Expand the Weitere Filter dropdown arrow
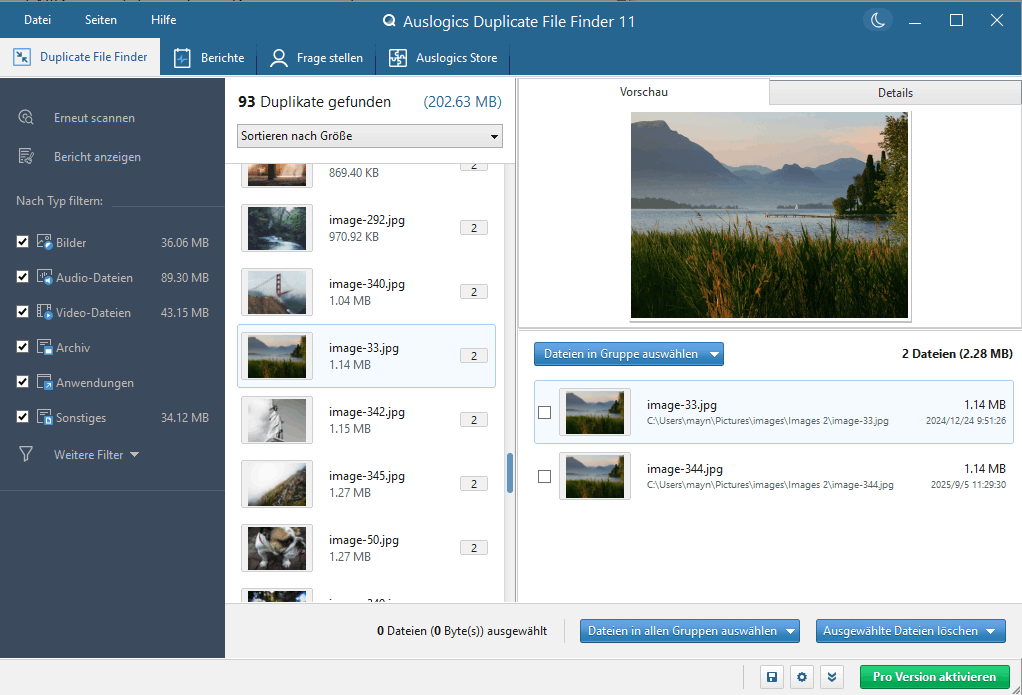 [x=134, y=454]
